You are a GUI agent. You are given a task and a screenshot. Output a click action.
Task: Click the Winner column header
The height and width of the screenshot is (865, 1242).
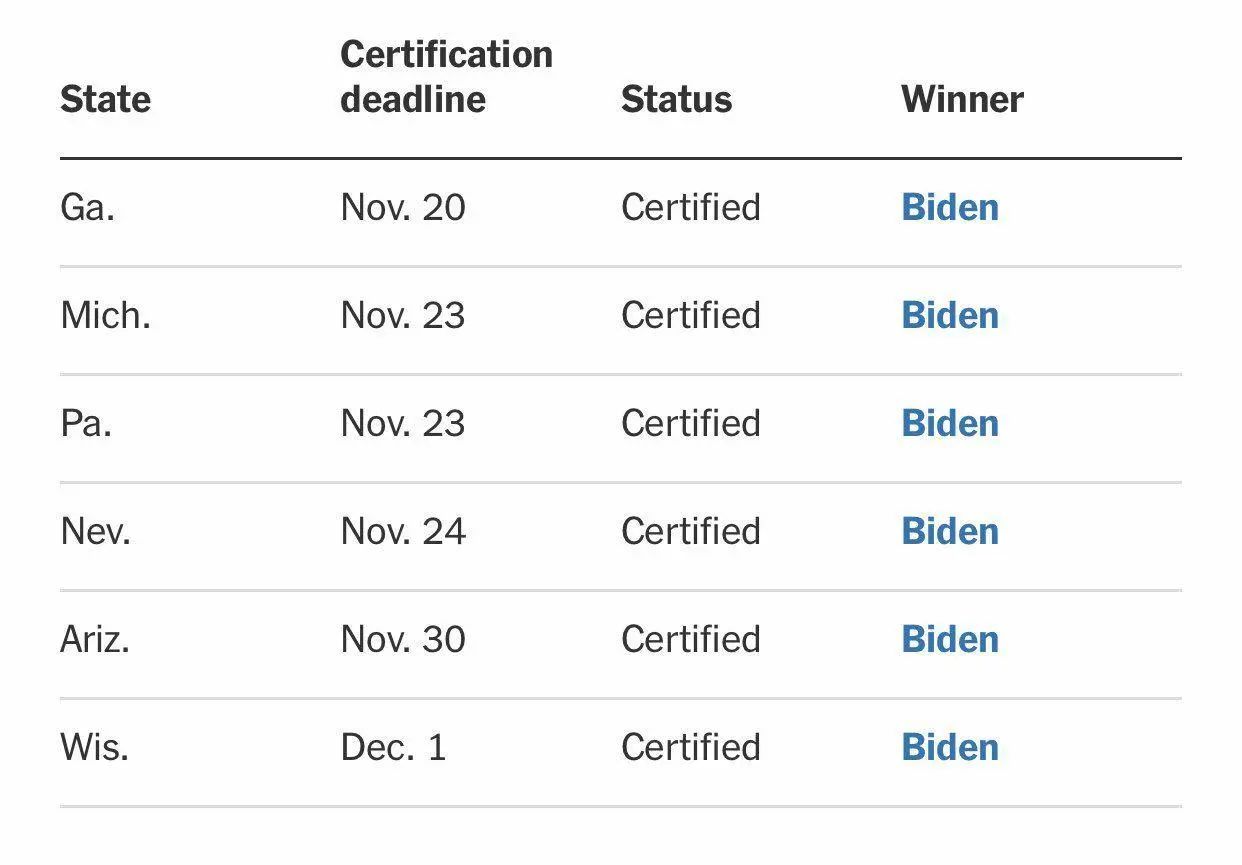tap(962, 99)
